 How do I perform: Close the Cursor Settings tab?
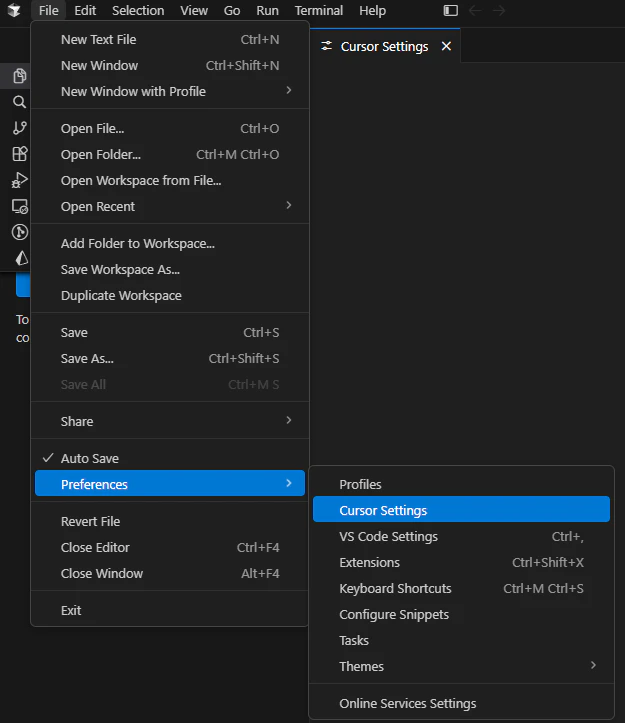pyautogui.click(x=446, y=46)
